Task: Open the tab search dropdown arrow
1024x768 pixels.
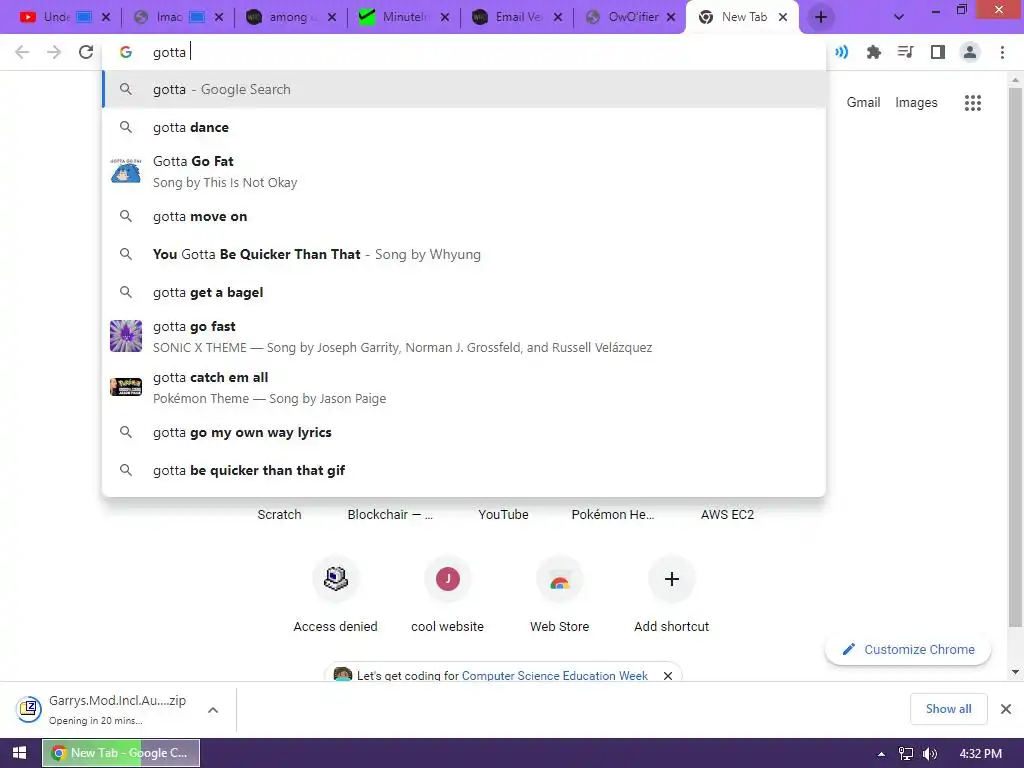Action: (x=899, y=18)
